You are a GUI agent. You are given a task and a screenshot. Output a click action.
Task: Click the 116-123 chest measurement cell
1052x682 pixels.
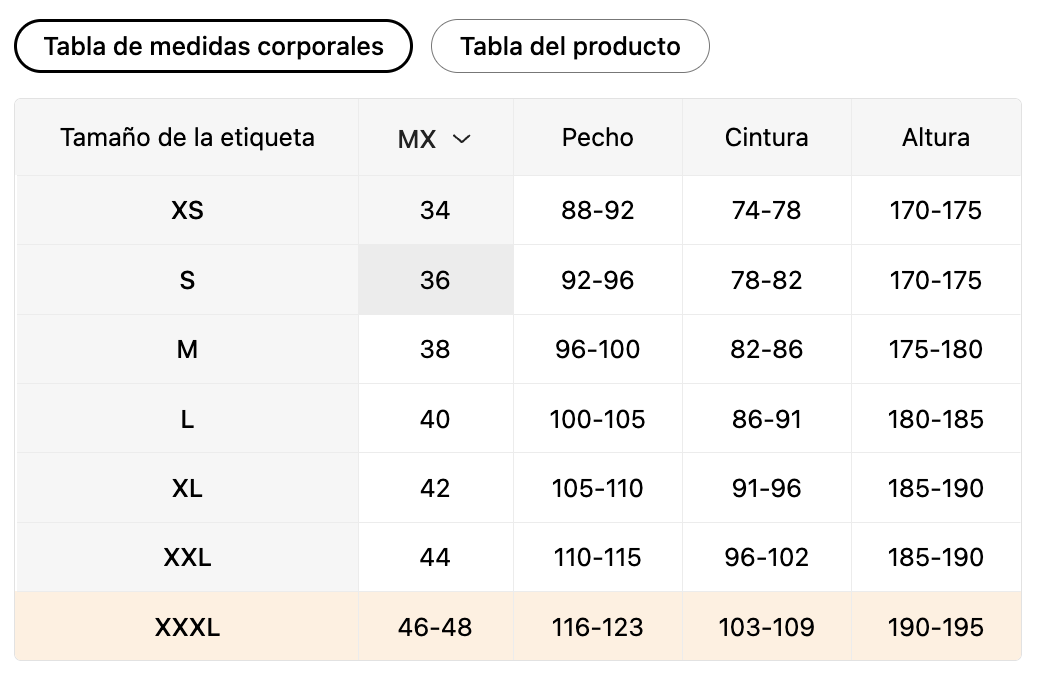click(x=598, y=627)
